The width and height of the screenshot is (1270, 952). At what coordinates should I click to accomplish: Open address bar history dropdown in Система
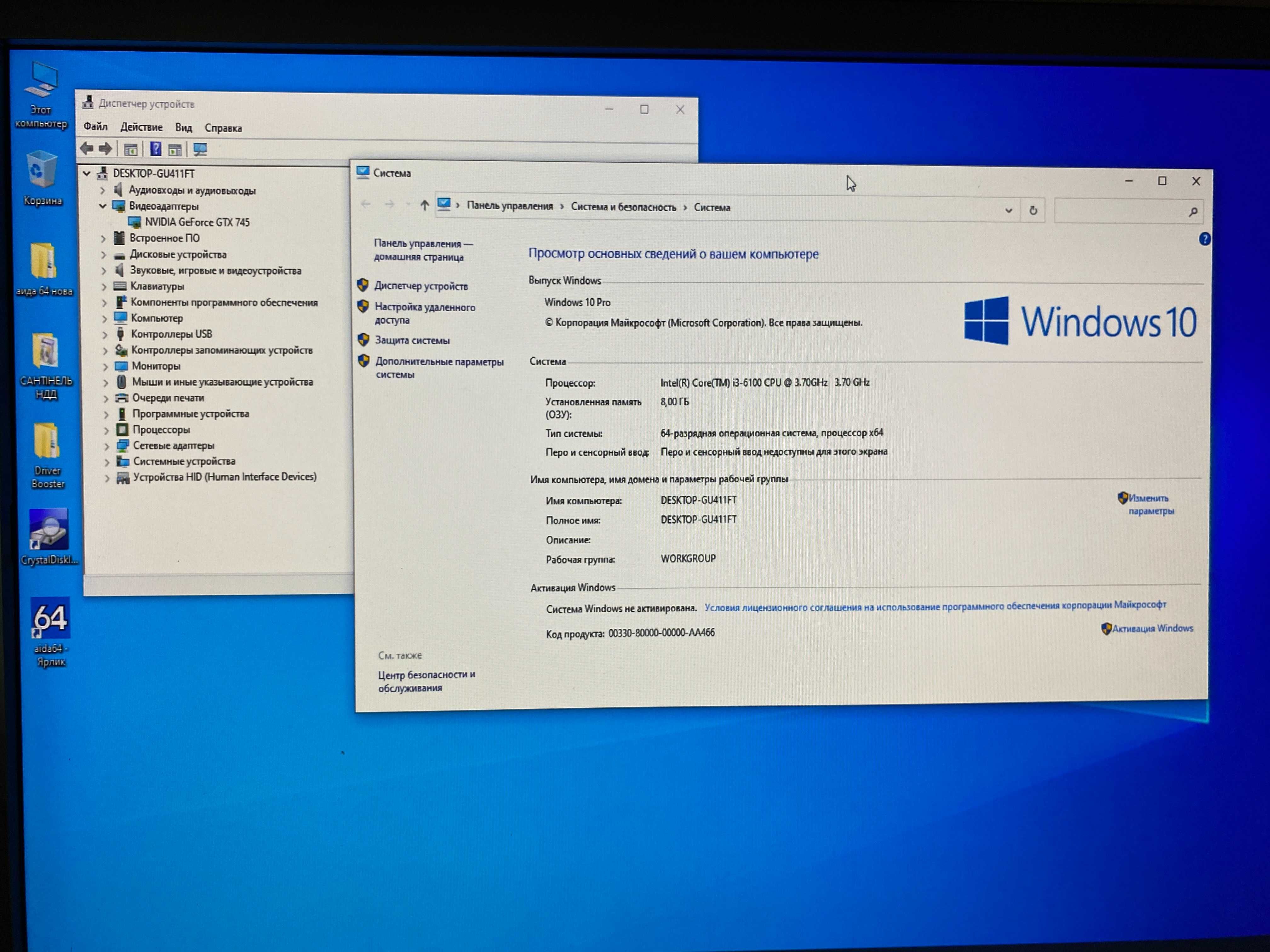(x=1008, y=210)
